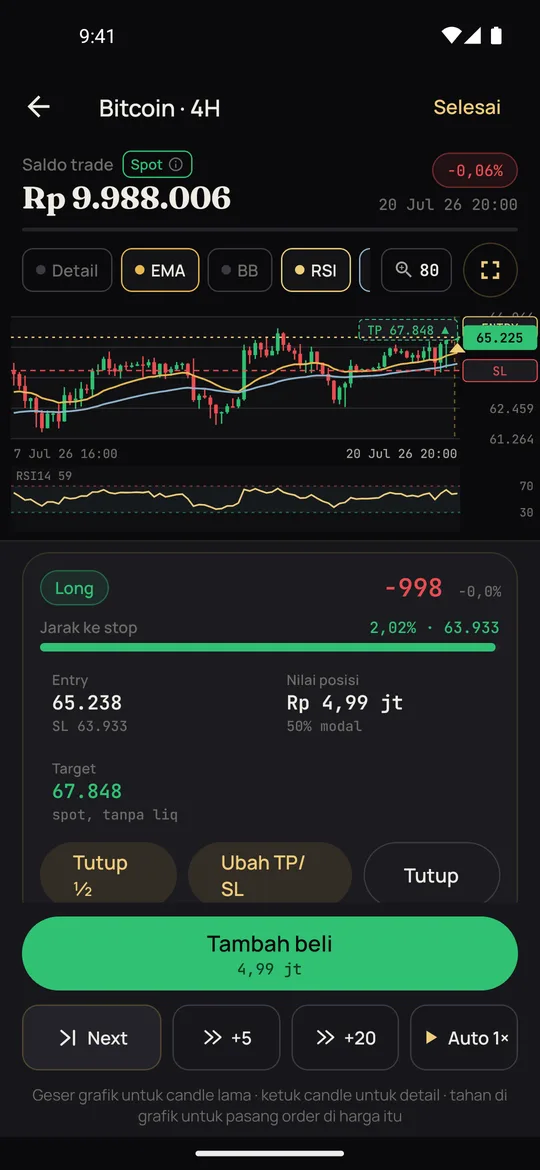
Task: Tap Selesai to finish
Action: [x=467, y=107]
